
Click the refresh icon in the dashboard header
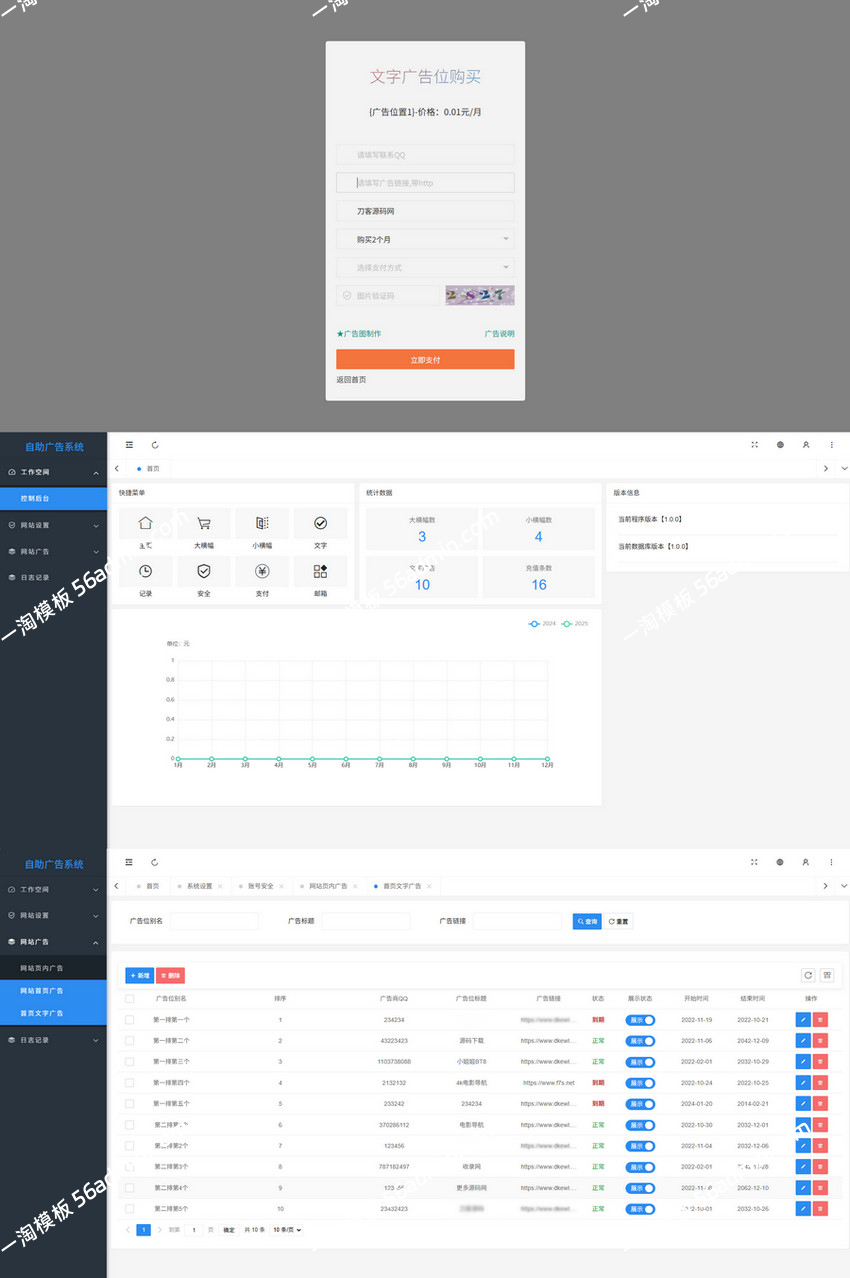[155, 445]
